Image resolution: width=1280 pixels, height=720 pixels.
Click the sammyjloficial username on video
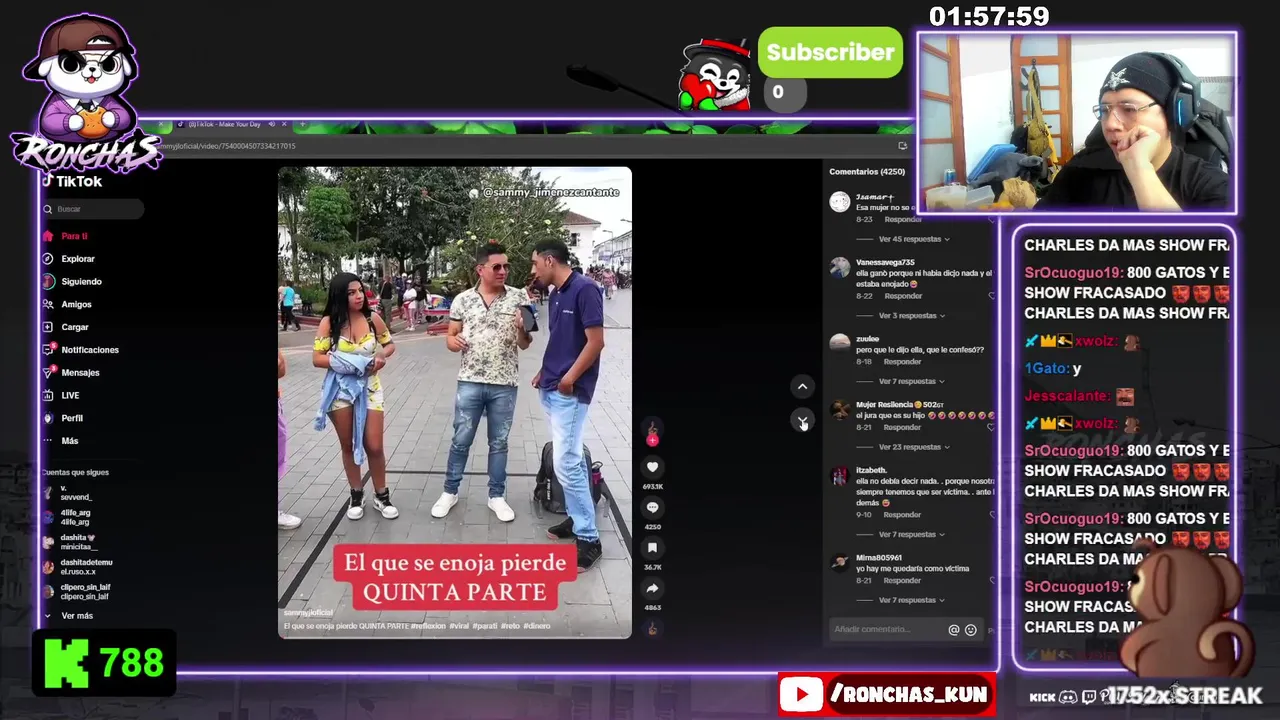(x=308, y=613)
